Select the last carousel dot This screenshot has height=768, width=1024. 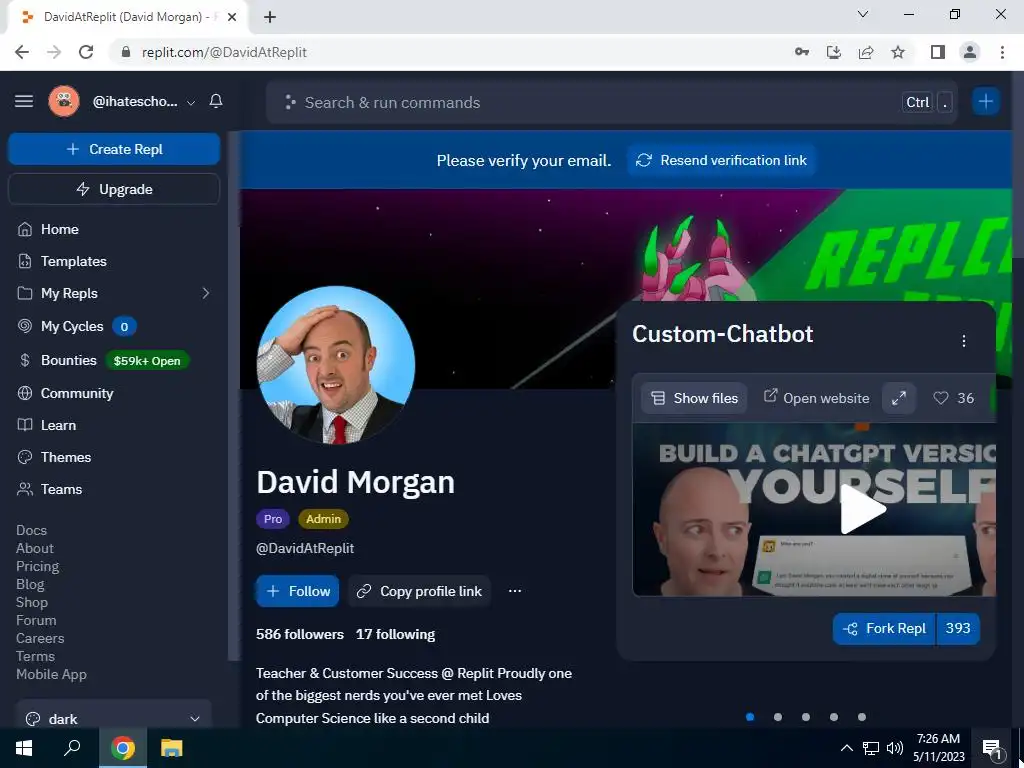tap(862, 717)
